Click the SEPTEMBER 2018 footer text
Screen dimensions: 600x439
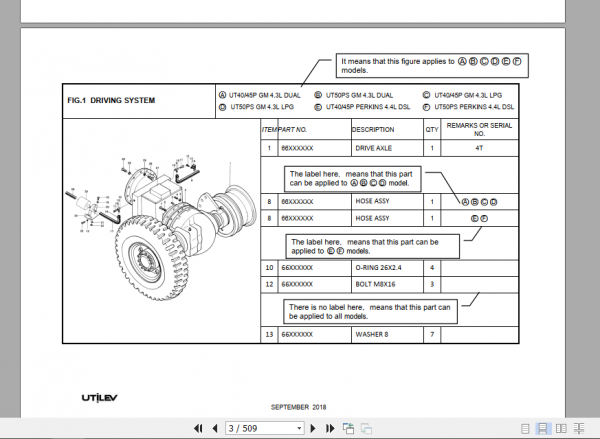pos(298,407)
